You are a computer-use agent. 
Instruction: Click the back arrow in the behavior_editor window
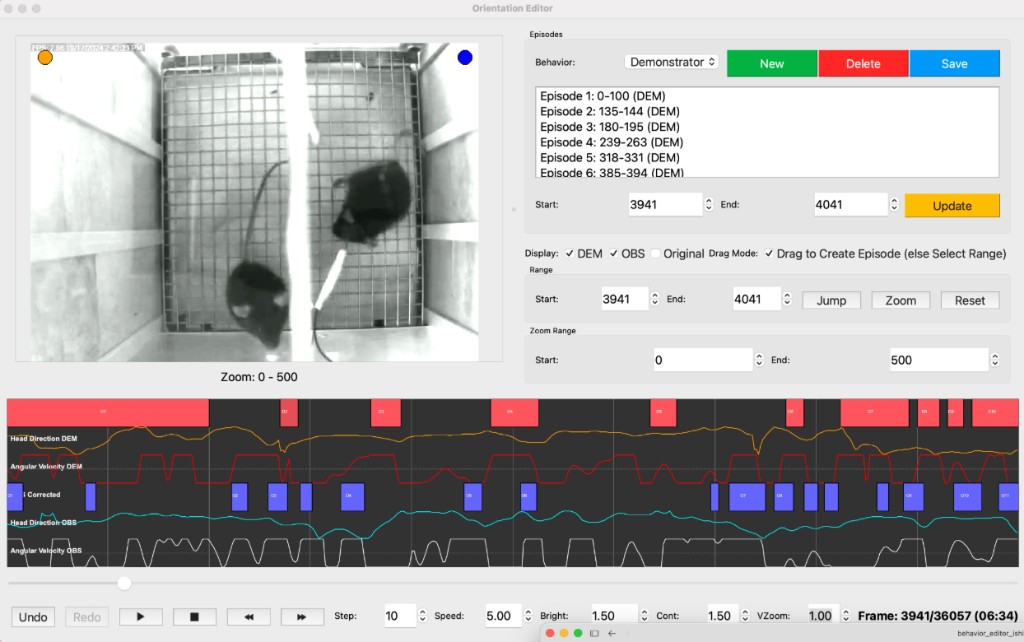(x=612, y=633)
